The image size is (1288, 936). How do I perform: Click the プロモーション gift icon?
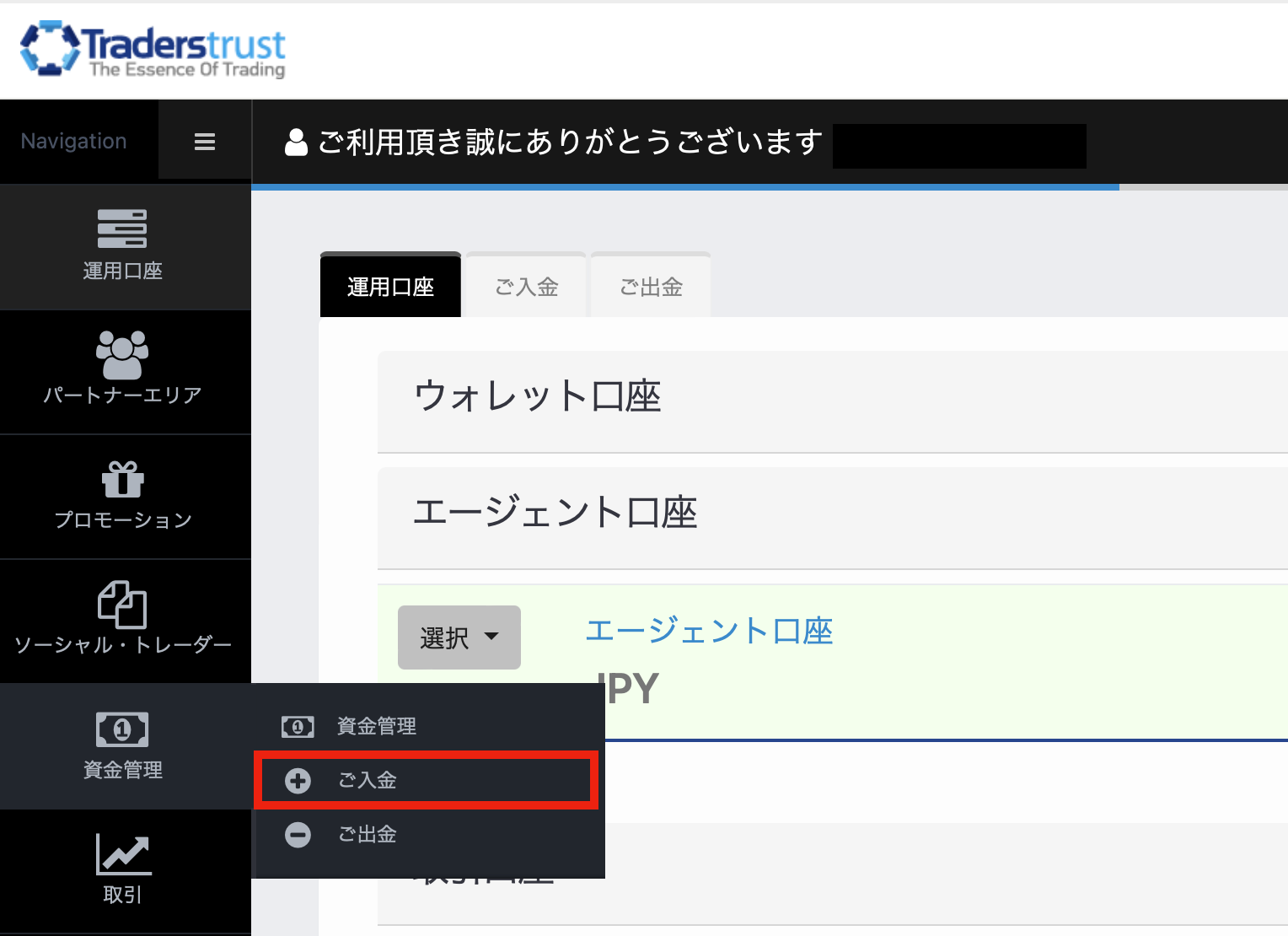click(x=123, y=479)
